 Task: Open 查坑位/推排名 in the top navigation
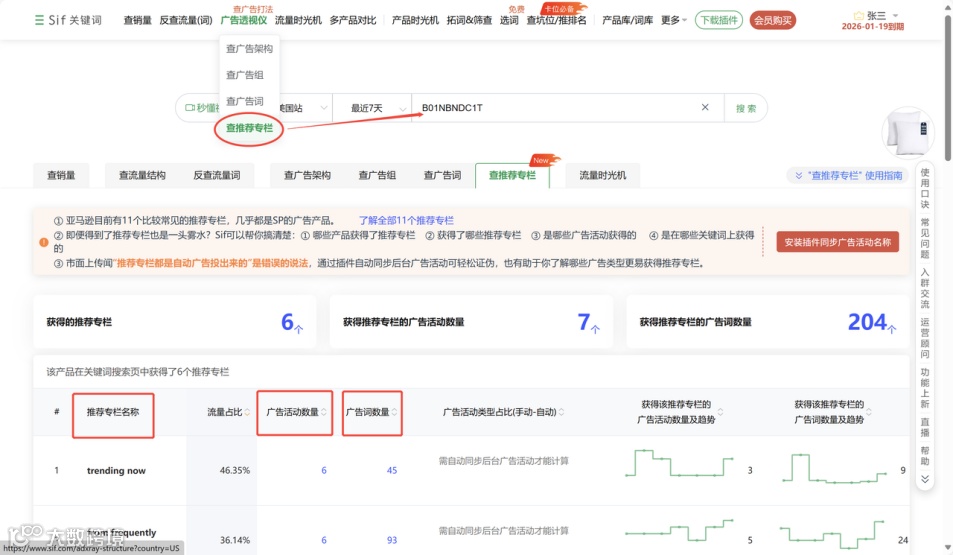(x=557, y=20)
